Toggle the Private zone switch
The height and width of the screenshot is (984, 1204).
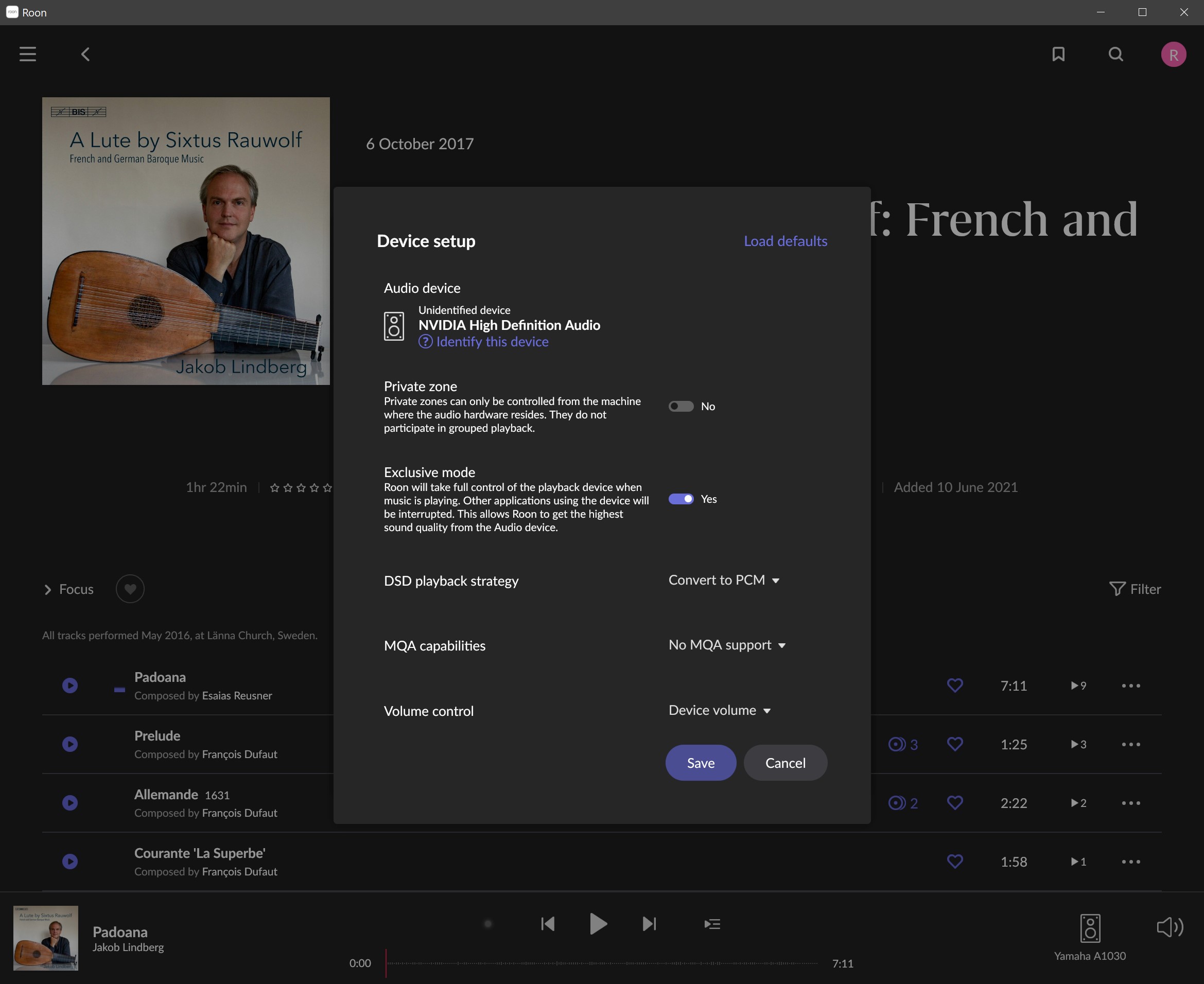coord(681,407)
